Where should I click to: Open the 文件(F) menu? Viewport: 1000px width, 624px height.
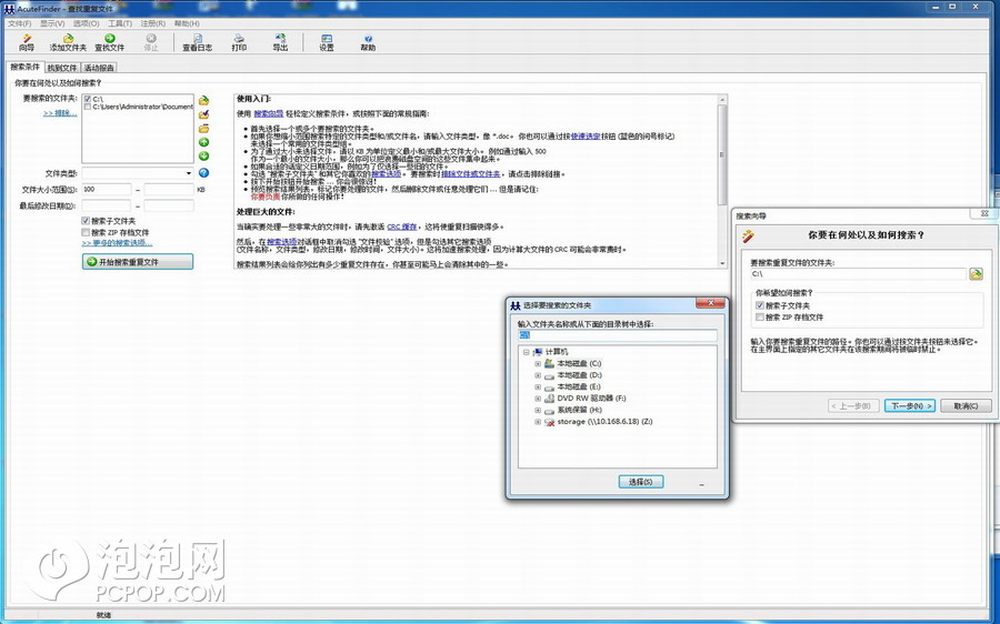pyautogui.click(x=19, y=24)
